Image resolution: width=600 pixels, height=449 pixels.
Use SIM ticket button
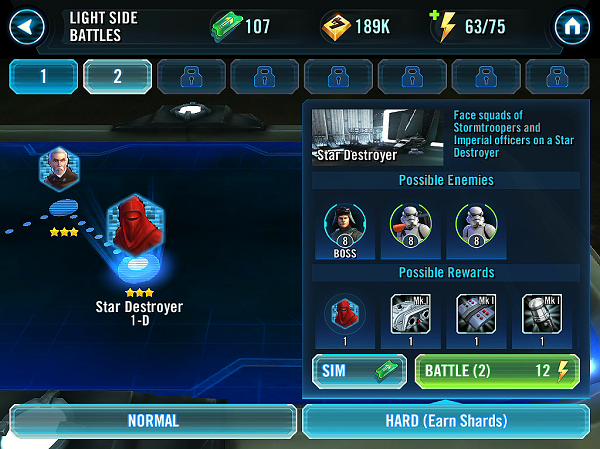pyautogui.click(x=359, y=371)
